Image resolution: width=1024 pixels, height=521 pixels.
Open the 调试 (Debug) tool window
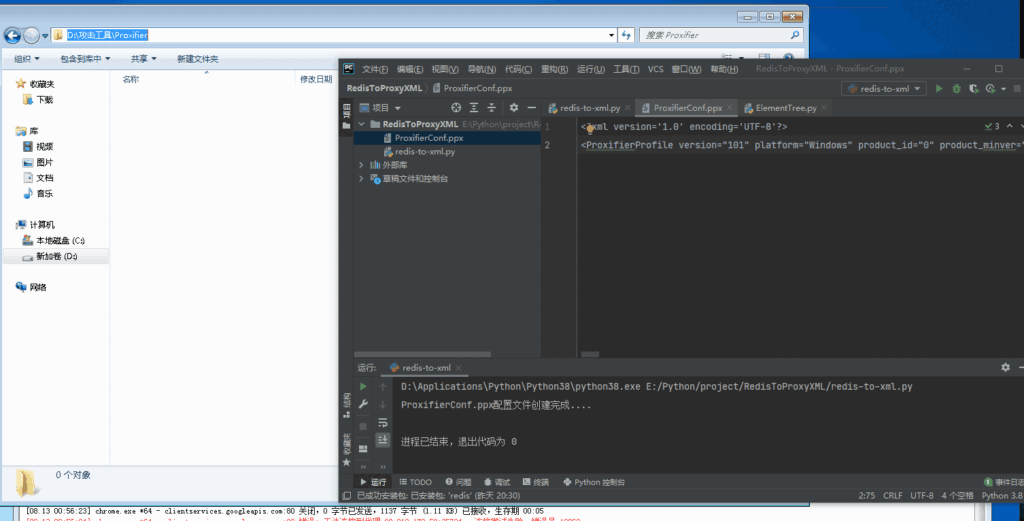point(497,482)
